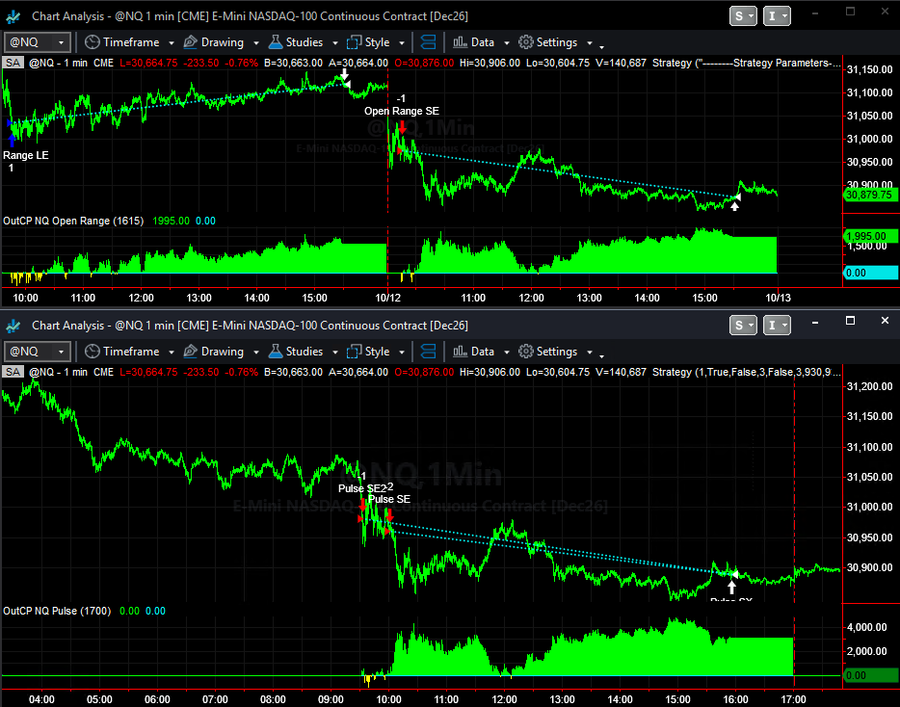Click TradeStation app icon in top title bar
The image size is (900, 707).
(x=13, y=17)
